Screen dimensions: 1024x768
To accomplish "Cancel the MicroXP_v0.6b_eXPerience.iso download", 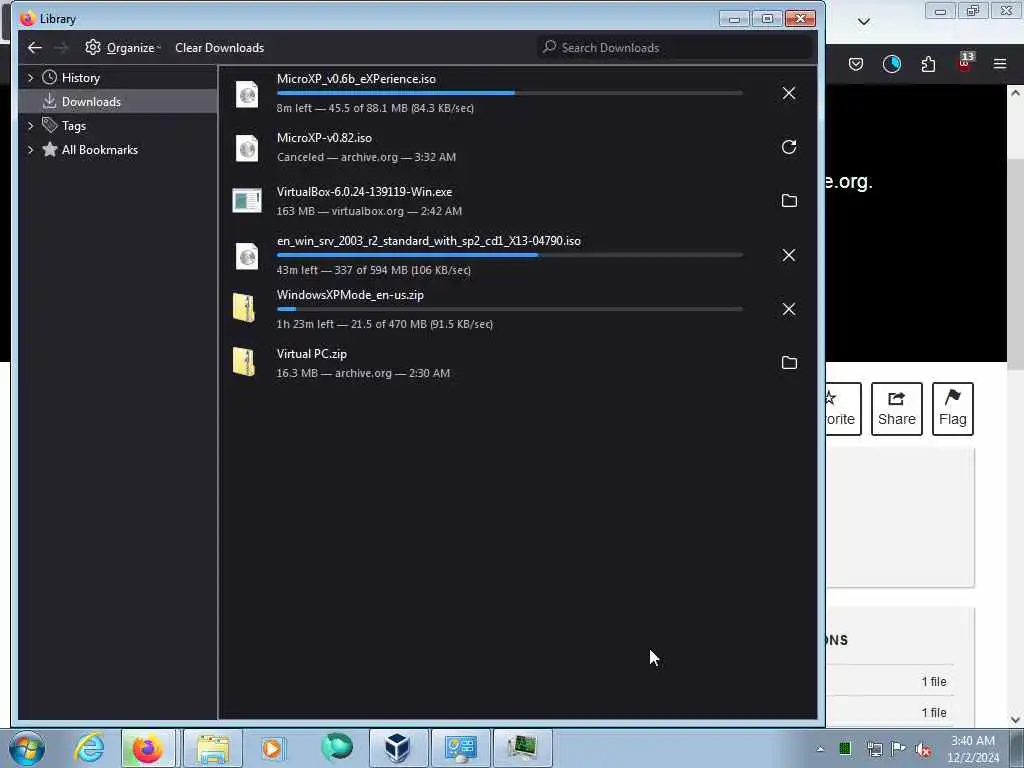I will pos(789,93).
